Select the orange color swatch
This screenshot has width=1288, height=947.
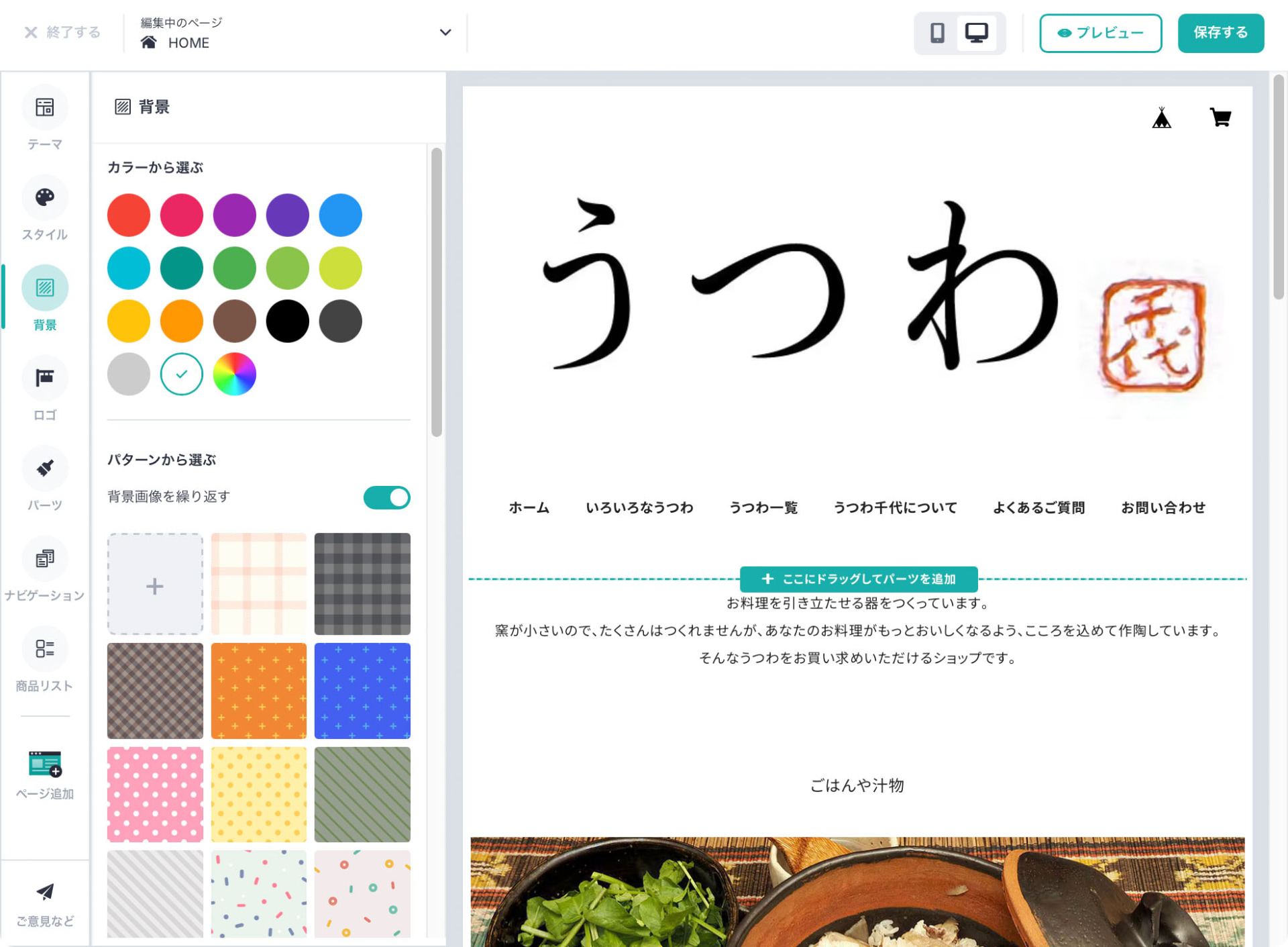tap(182, 321)
